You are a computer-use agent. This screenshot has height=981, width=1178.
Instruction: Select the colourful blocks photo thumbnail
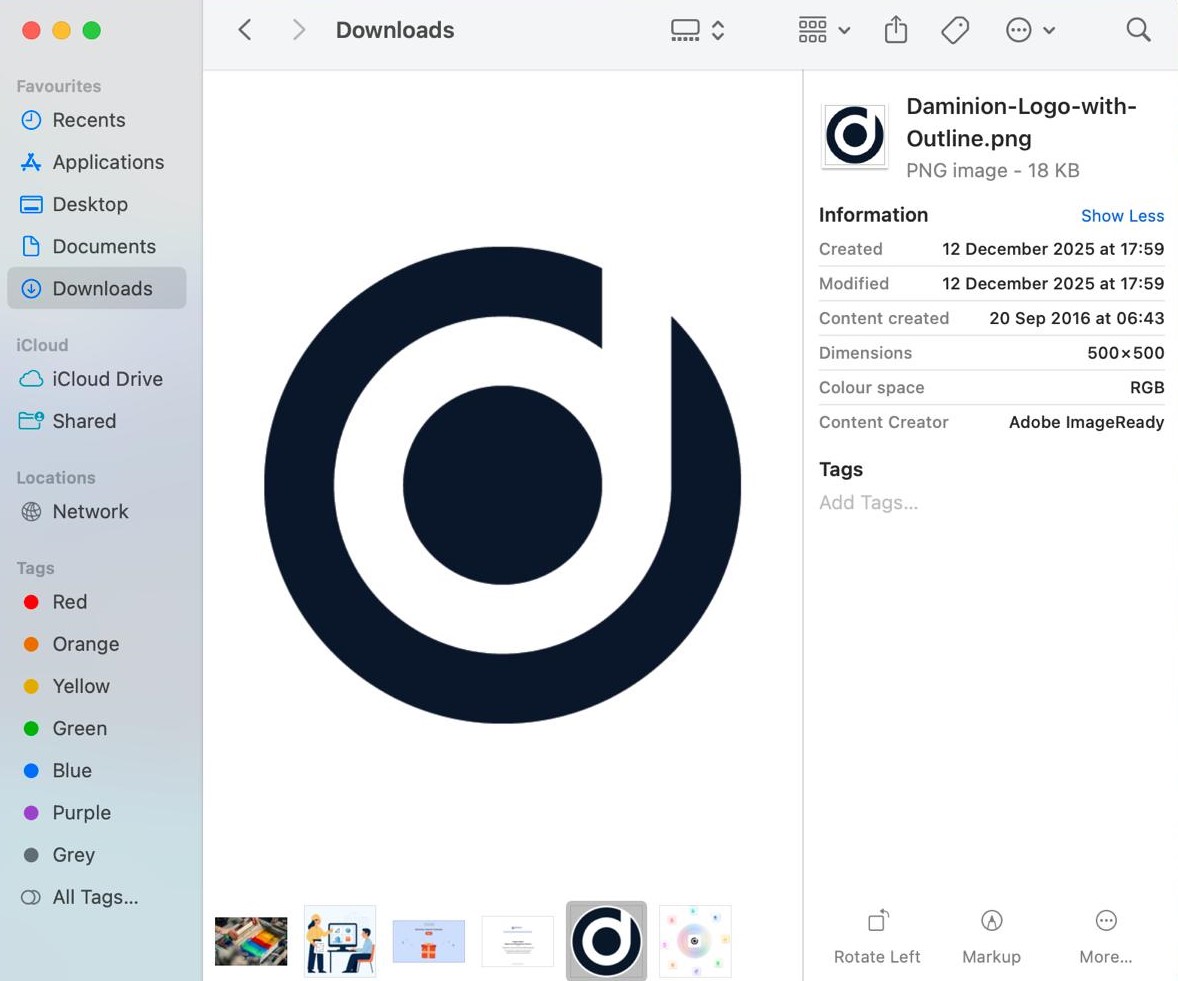click(x=251, y=941)
